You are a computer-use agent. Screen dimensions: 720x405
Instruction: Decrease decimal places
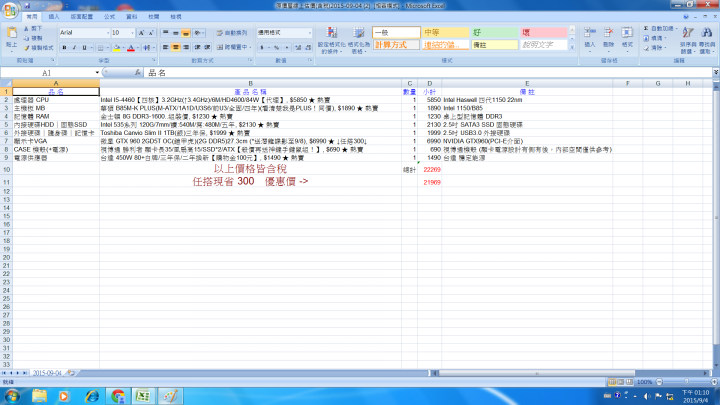point(308,48)
